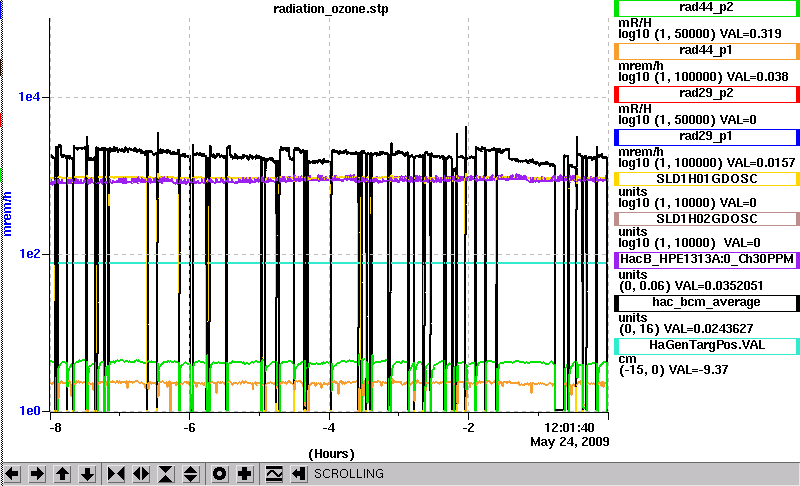Click the return-to-scrolling arrow button
This screenshot has height=486, width=800.
click(298, 474)
